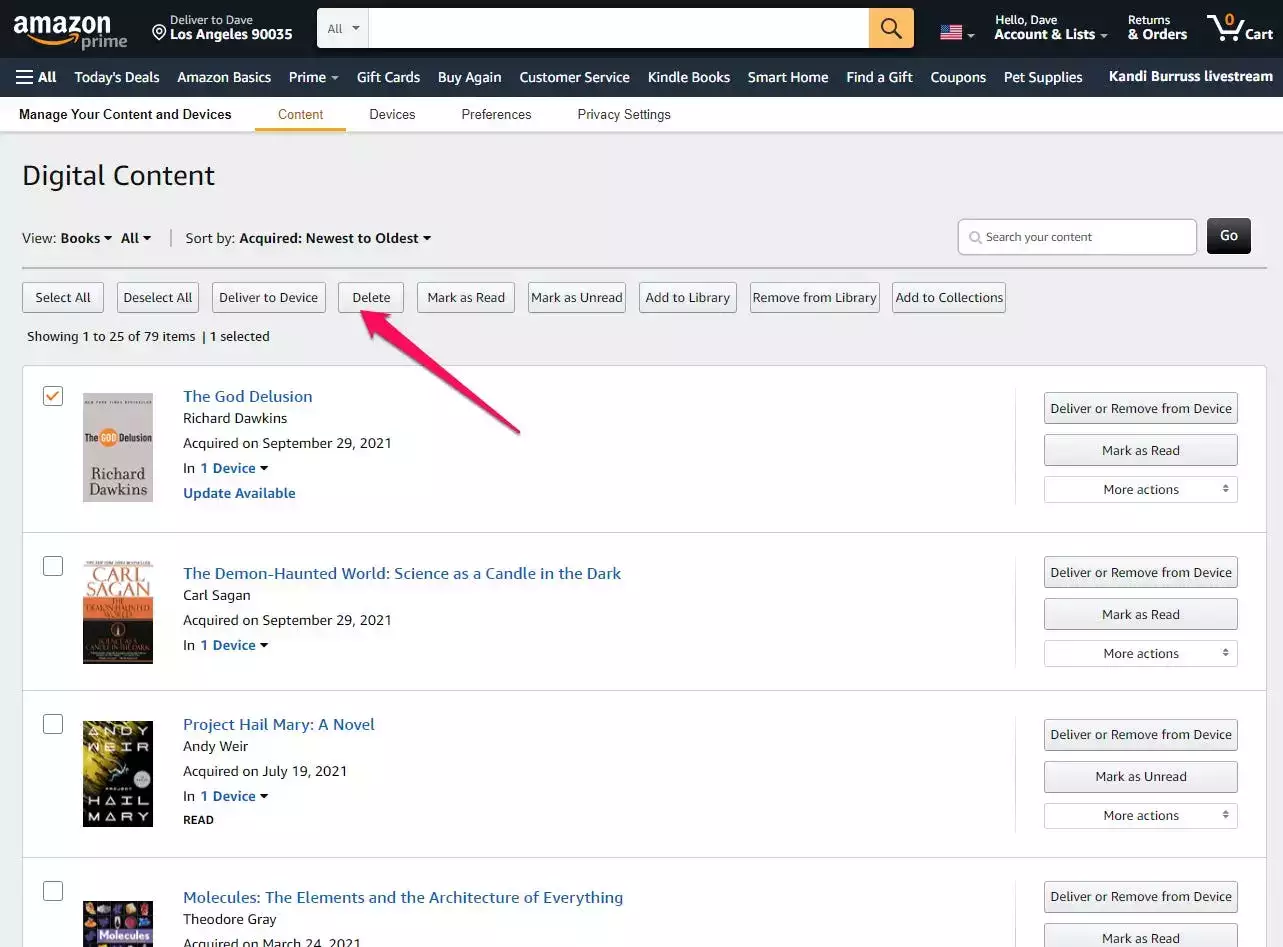Go to Kindle Books nav item
Viewport: 1283px width, 947px height.
(689, 77)
